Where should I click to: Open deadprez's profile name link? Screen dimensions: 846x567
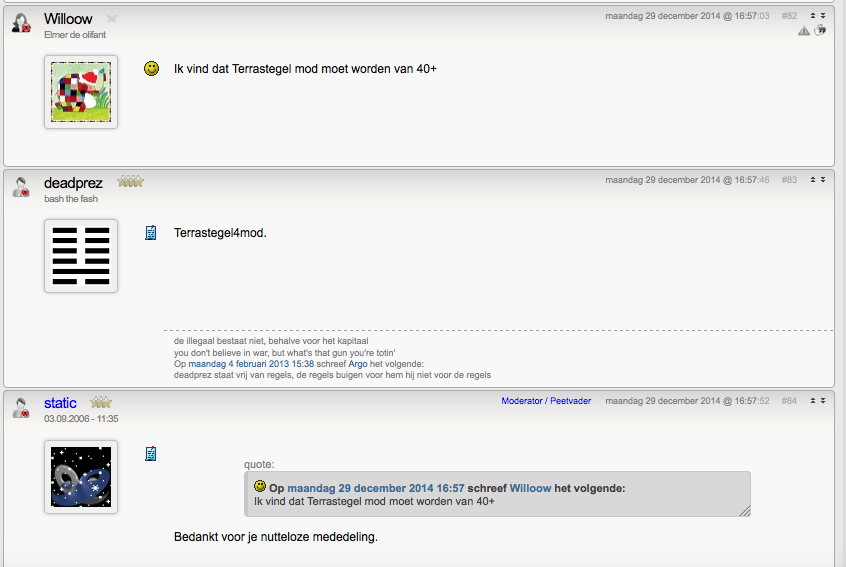click(73, 183)
